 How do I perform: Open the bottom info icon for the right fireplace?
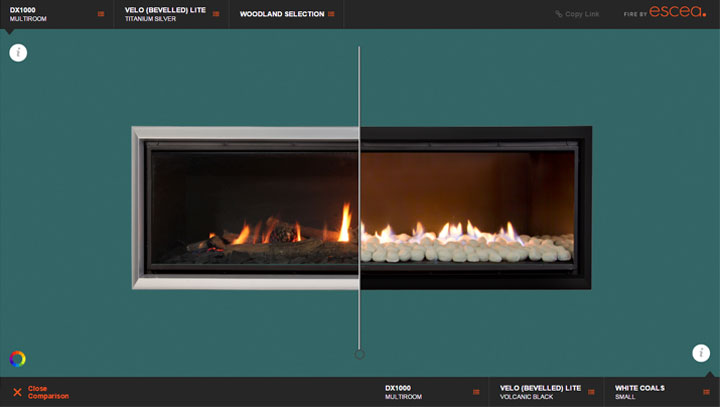tap(701, 353)
